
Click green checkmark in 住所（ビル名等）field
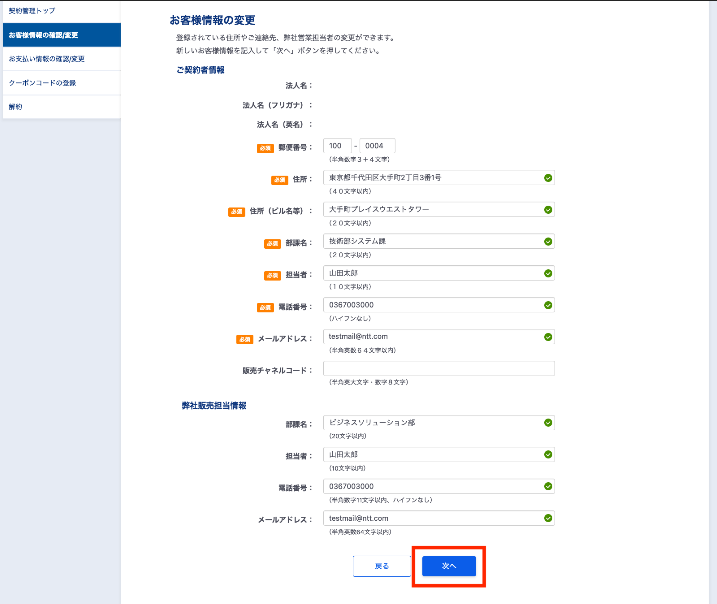[548, 210]
